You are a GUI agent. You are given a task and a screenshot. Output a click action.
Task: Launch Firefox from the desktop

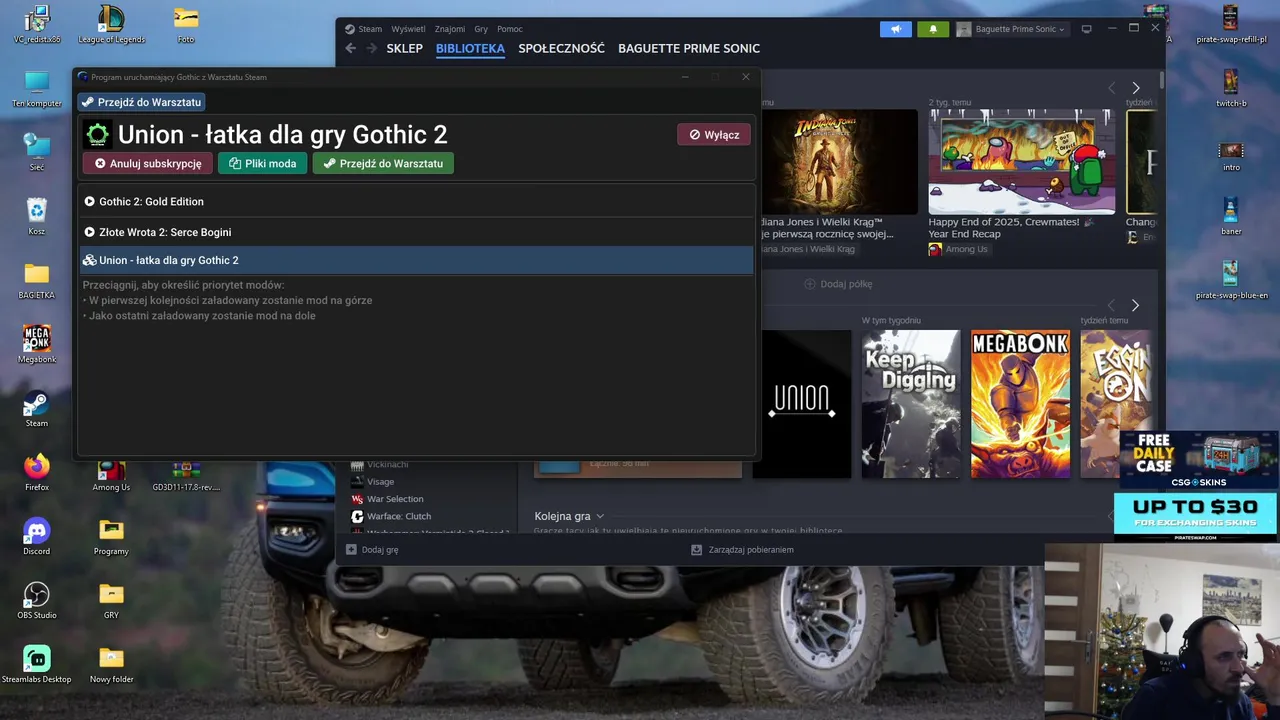(37, 472)
